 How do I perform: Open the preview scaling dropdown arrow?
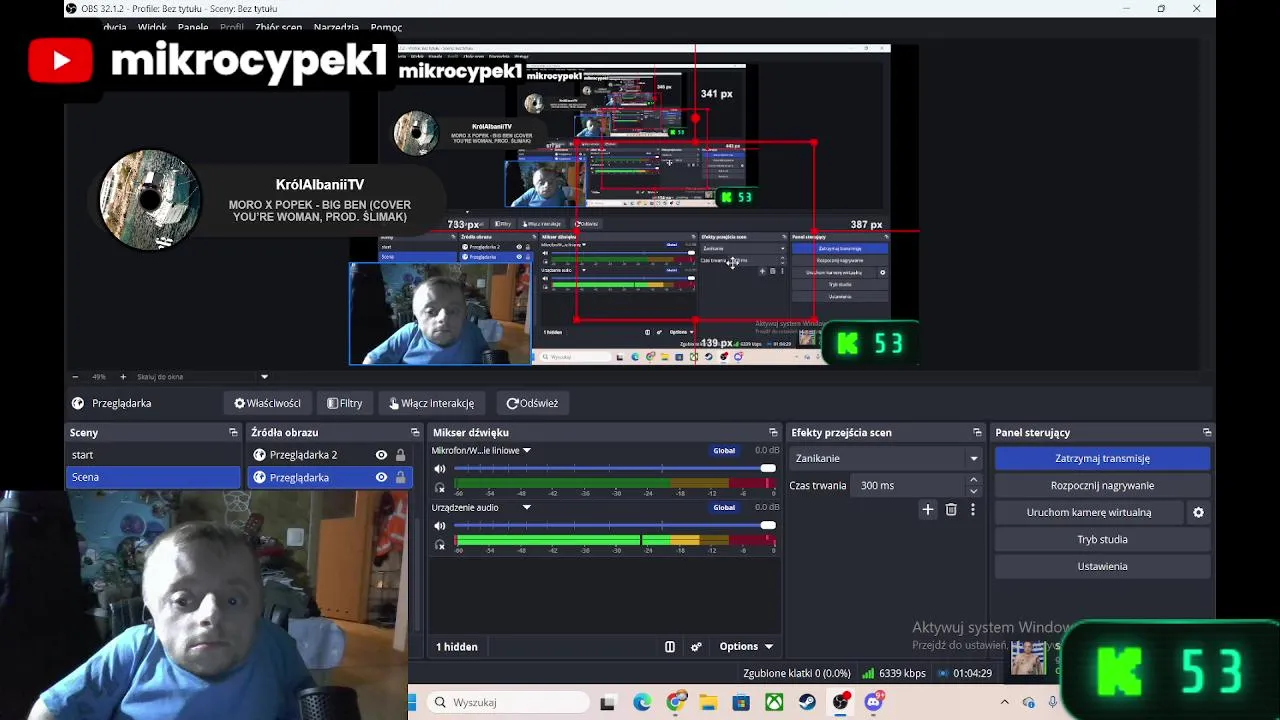point(264,377)
